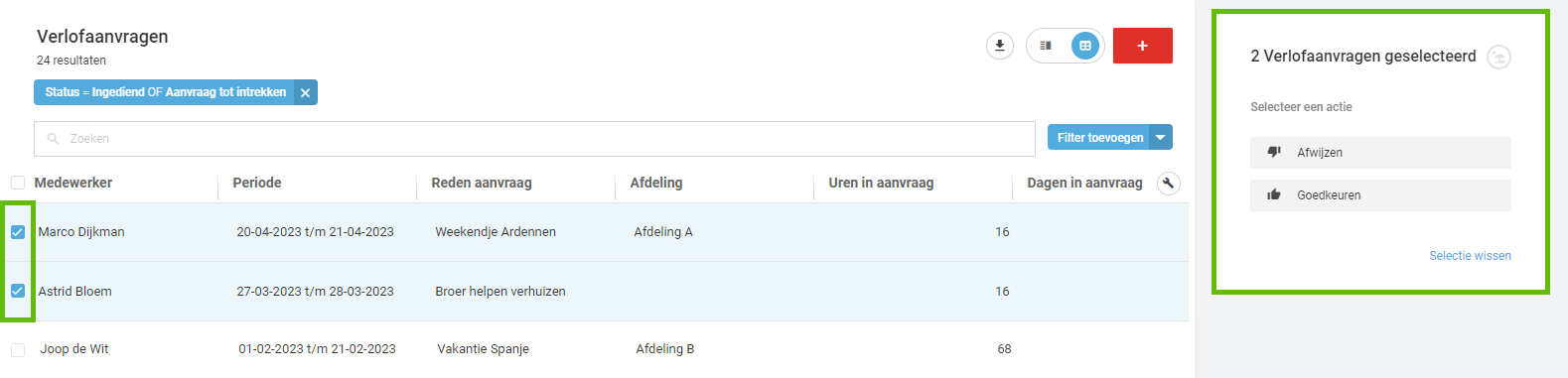This screenshot has width=1568, height=378.
Task: Toggle the select-all header checkbox
Action: pos(18,183)
